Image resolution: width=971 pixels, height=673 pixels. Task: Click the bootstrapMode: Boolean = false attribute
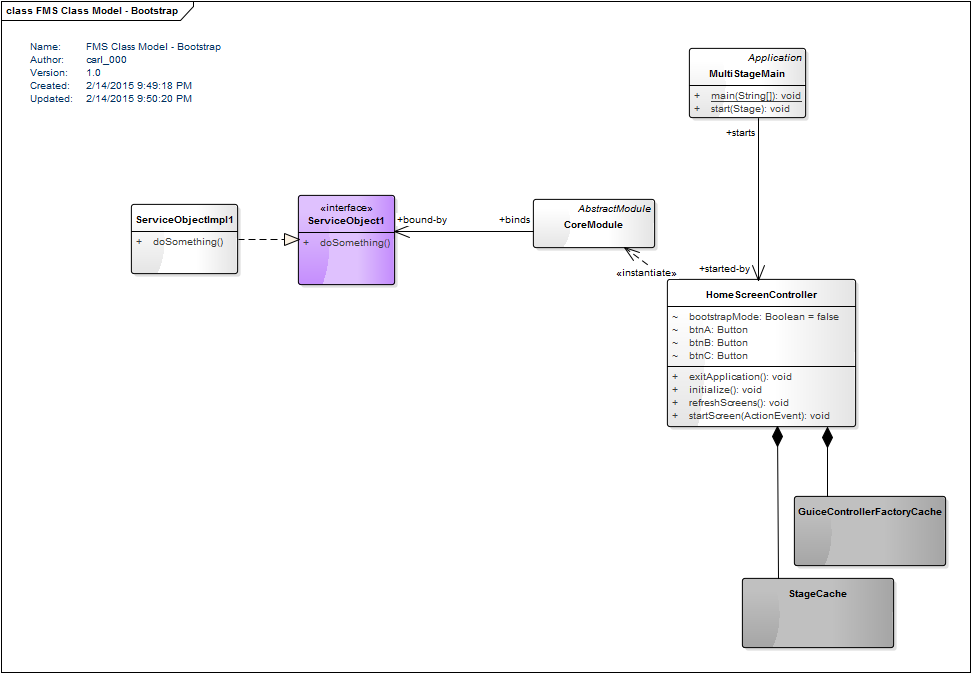click(764, 317)
